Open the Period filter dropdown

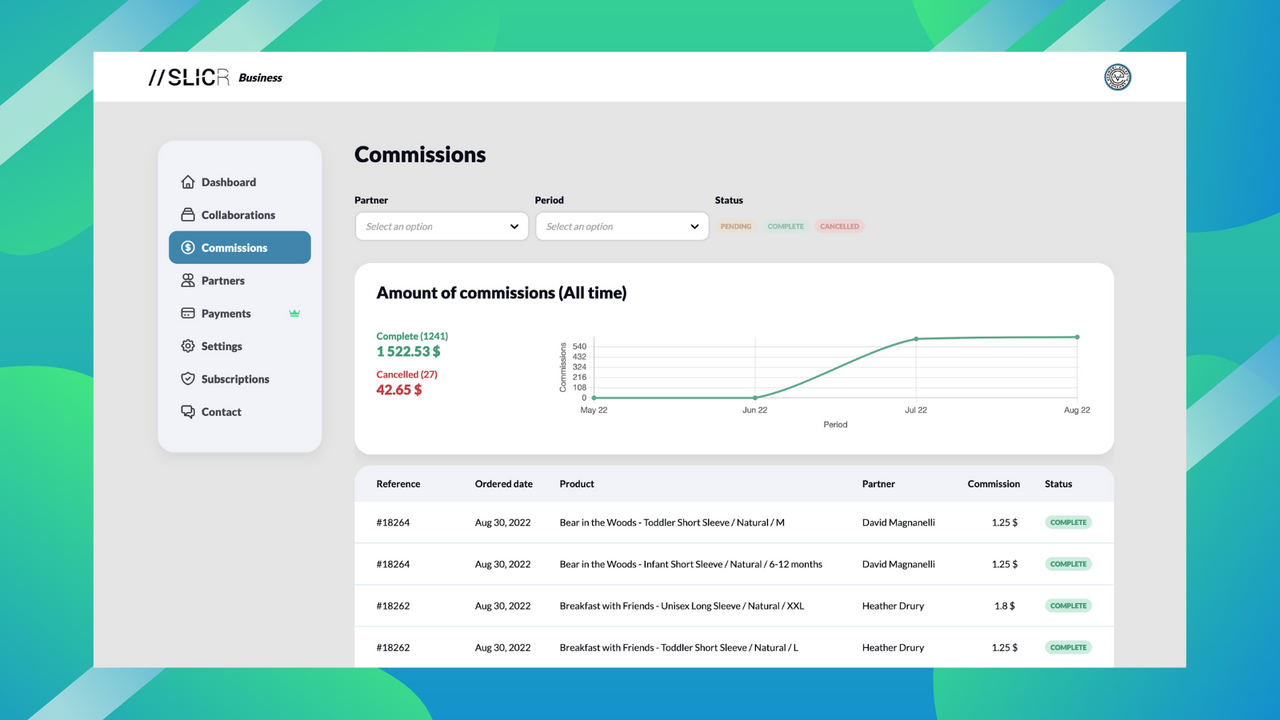(622, 226)
